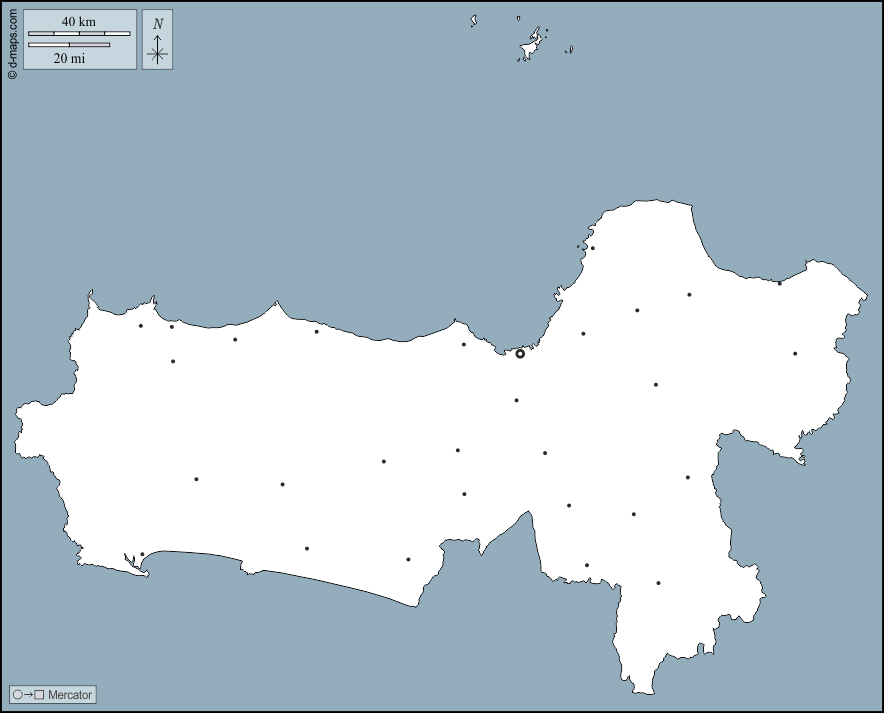Click the small westernmost islet at the top
This screenshot has height=713, width=884.
(x=474, y=20)
